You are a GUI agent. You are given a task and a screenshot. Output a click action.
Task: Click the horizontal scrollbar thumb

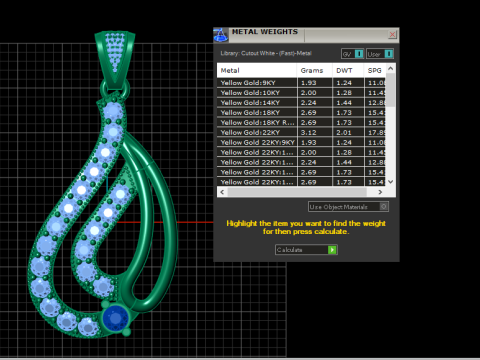(x=297, y=192)
